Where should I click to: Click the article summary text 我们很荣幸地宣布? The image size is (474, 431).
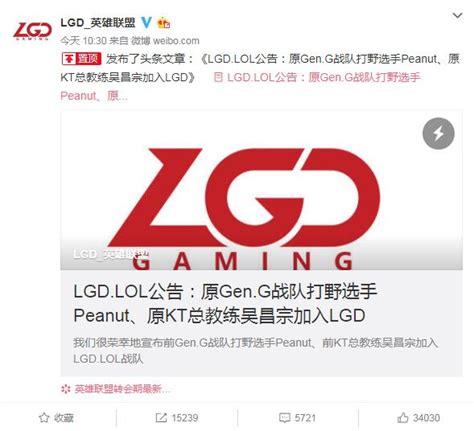pyautogui.click(x=255, y=350)
